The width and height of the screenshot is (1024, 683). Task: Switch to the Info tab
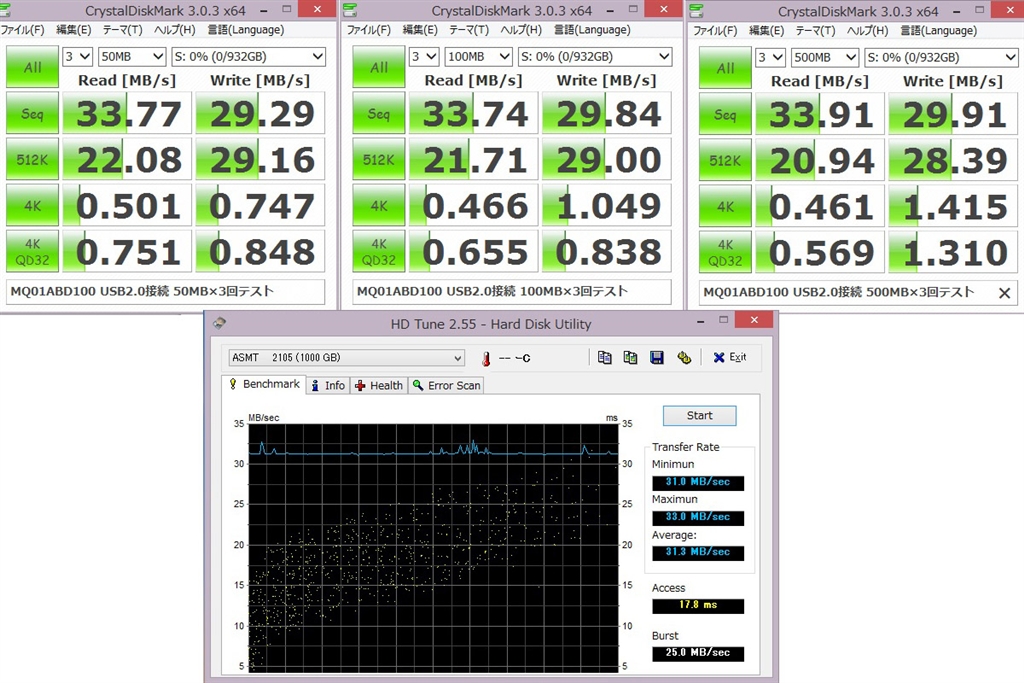[x=328, y=385]
